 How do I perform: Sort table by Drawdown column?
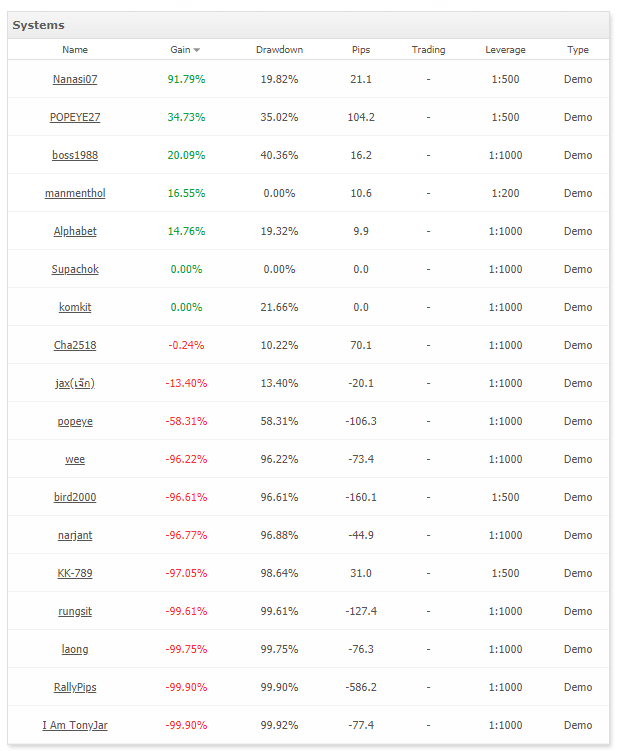tap(279, 50)
